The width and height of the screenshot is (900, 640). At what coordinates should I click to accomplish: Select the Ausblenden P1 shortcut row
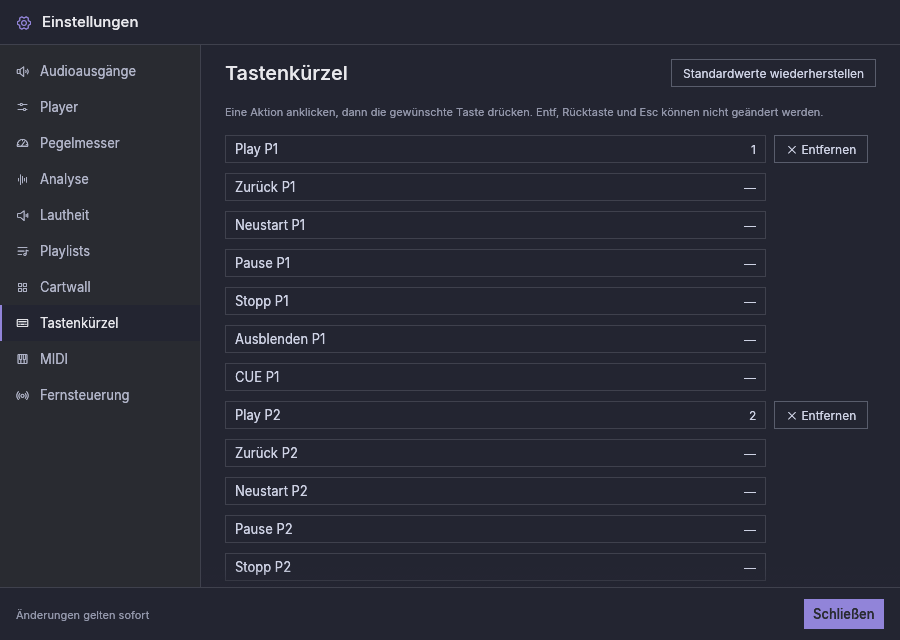pyautogui.click(x=495, y=339)
